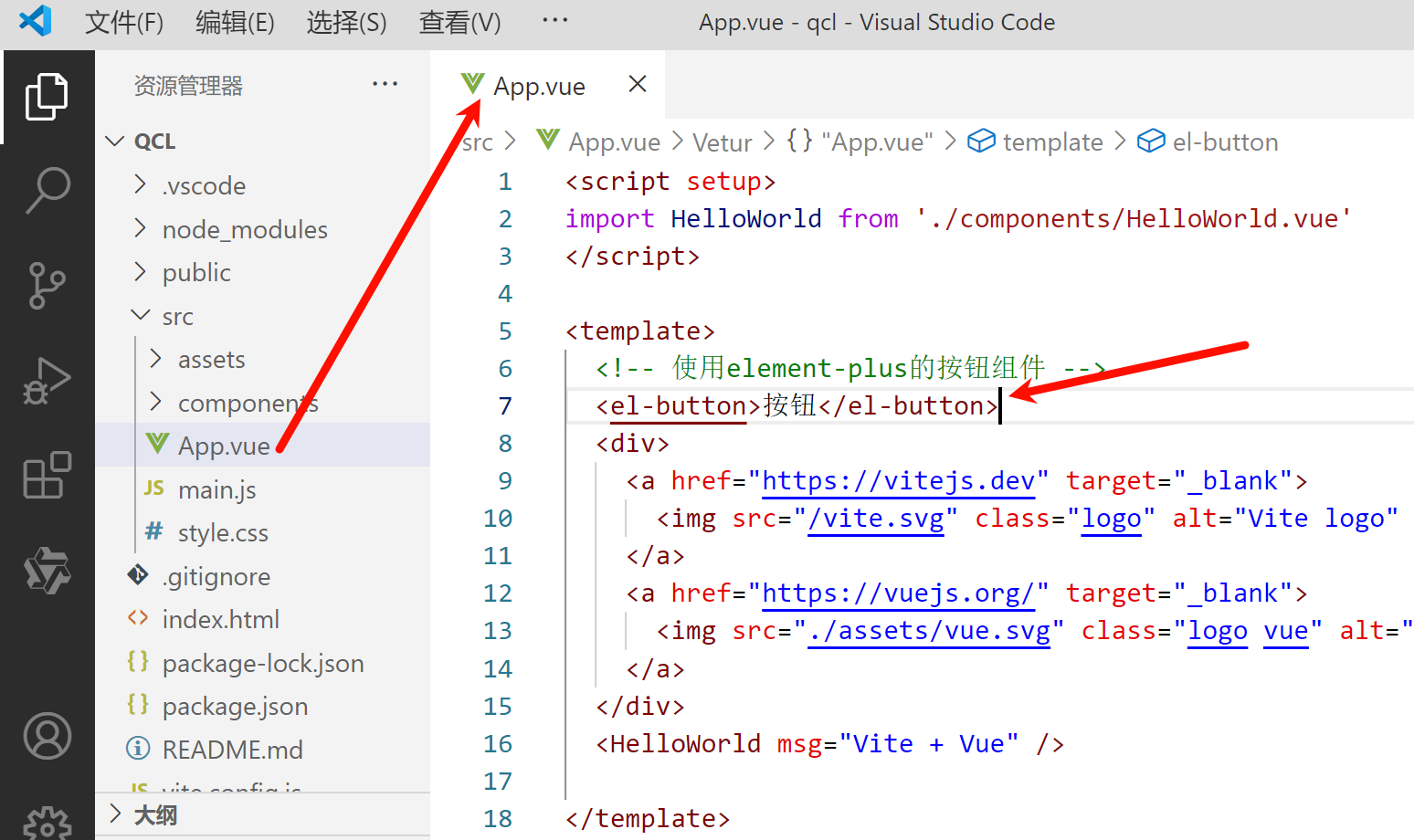Open the Extensions view icon
The image size is (1414, 840).
pyautogui.click(x=47, y=475)
